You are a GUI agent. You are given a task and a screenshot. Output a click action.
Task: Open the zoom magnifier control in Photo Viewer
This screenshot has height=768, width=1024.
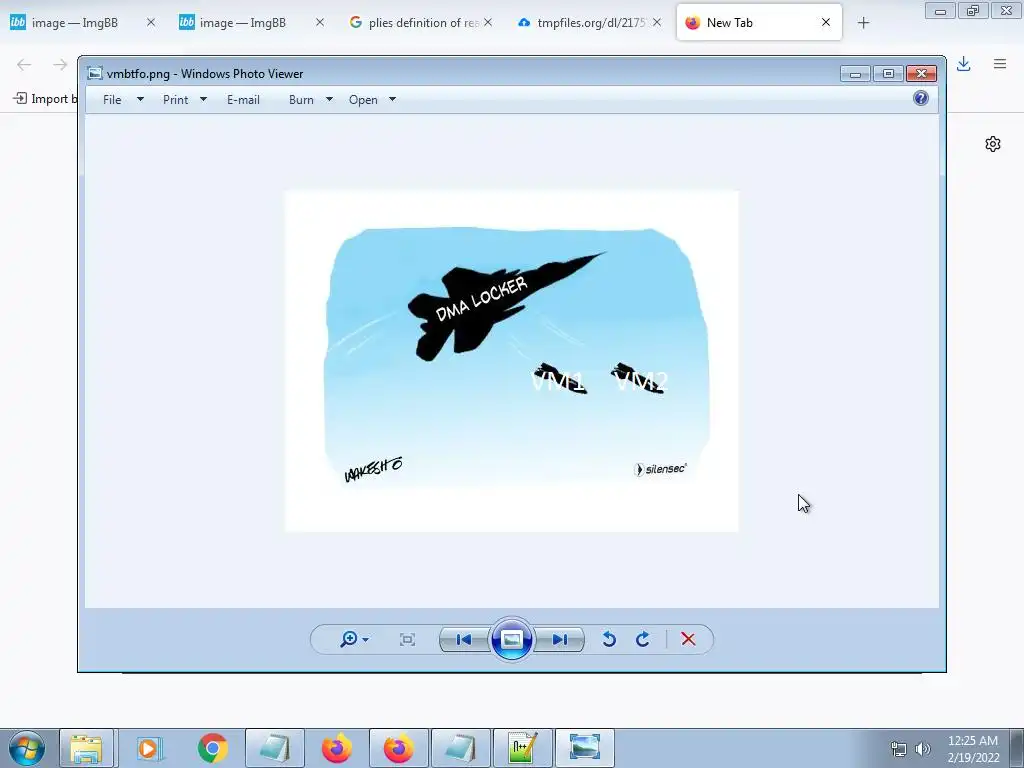[x=348, y=639]
